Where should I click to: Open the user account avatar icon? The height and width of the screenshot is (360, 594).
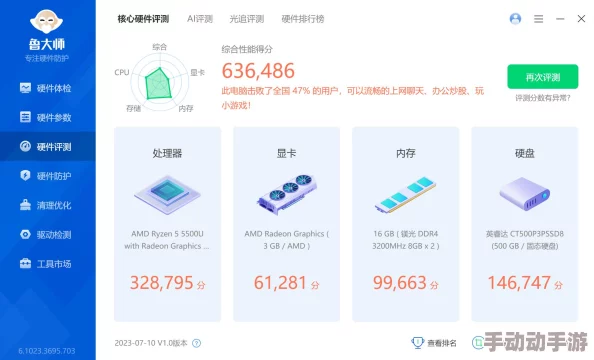tap(515, 19)
